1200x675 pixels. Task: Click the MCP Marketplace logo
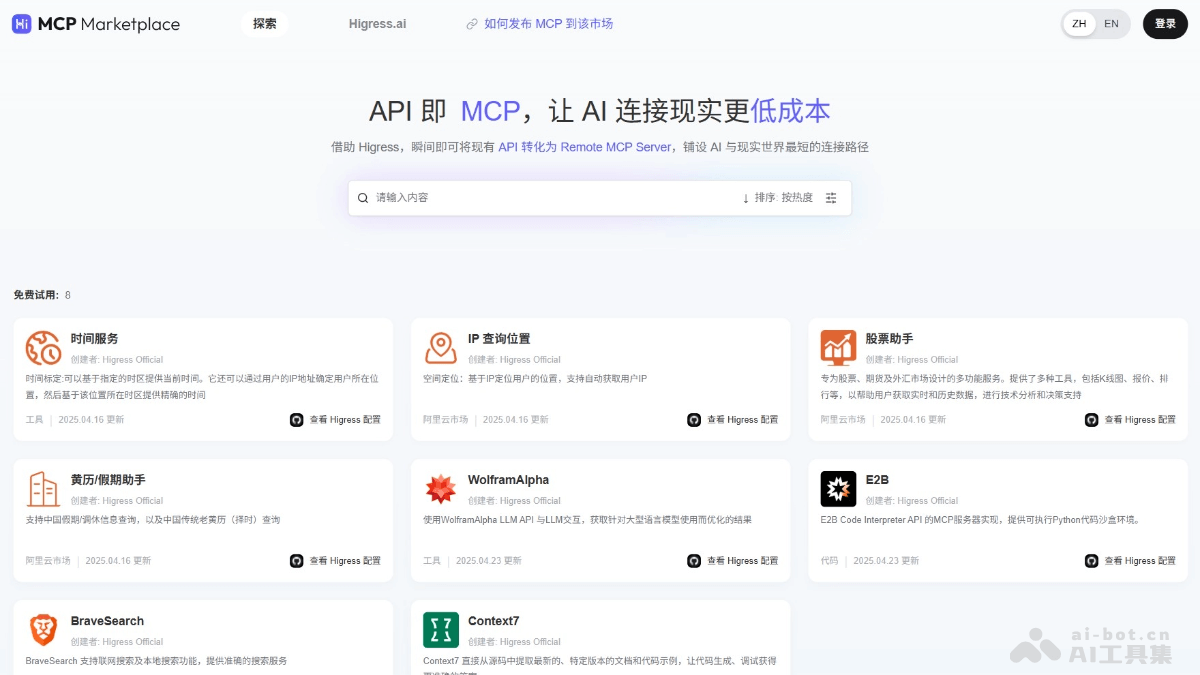coord(95,23)
